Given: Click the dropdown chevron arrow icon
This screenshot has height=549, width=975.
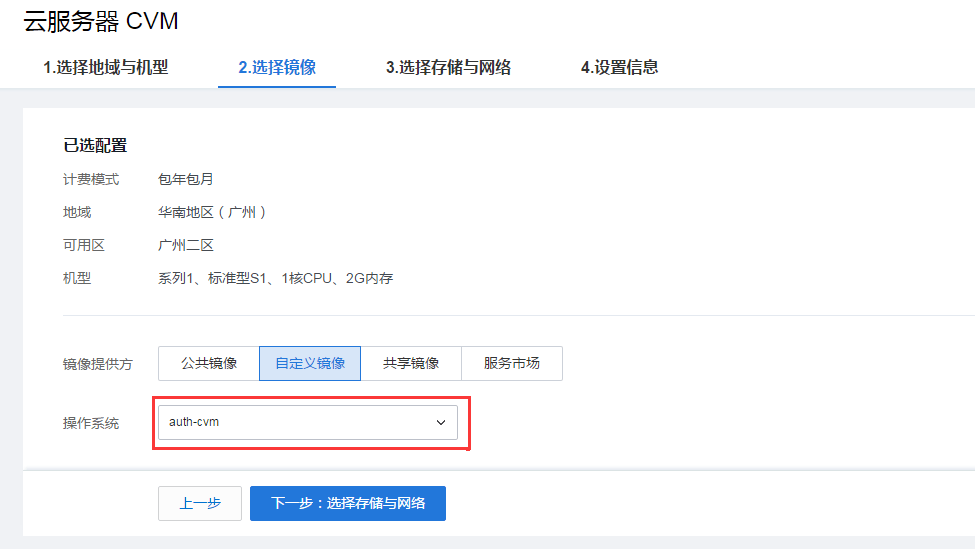Looking at the screenshot, I should coord(441,423).
